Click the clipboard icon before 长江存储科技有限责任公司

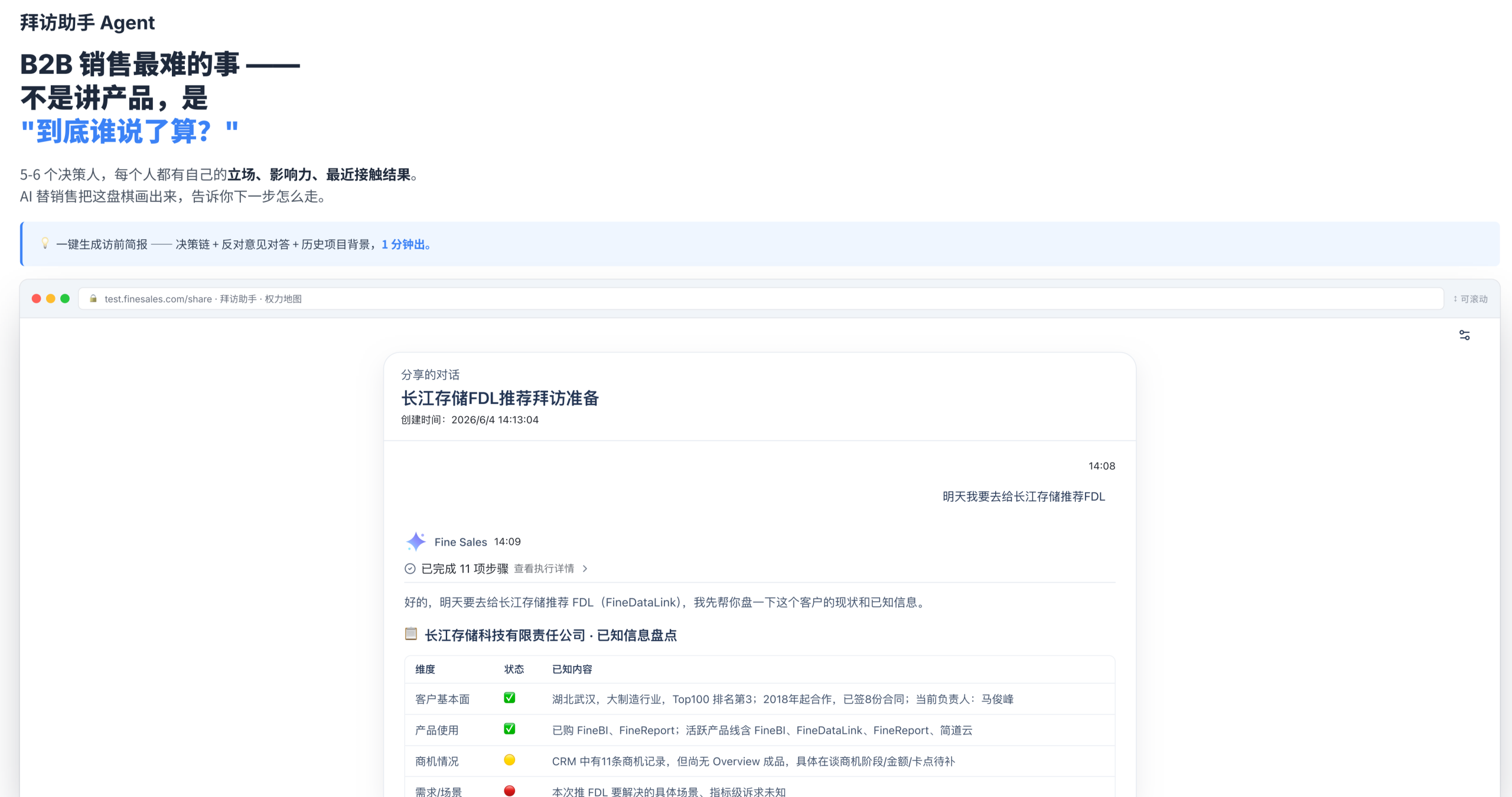click(x=411, y=634)
